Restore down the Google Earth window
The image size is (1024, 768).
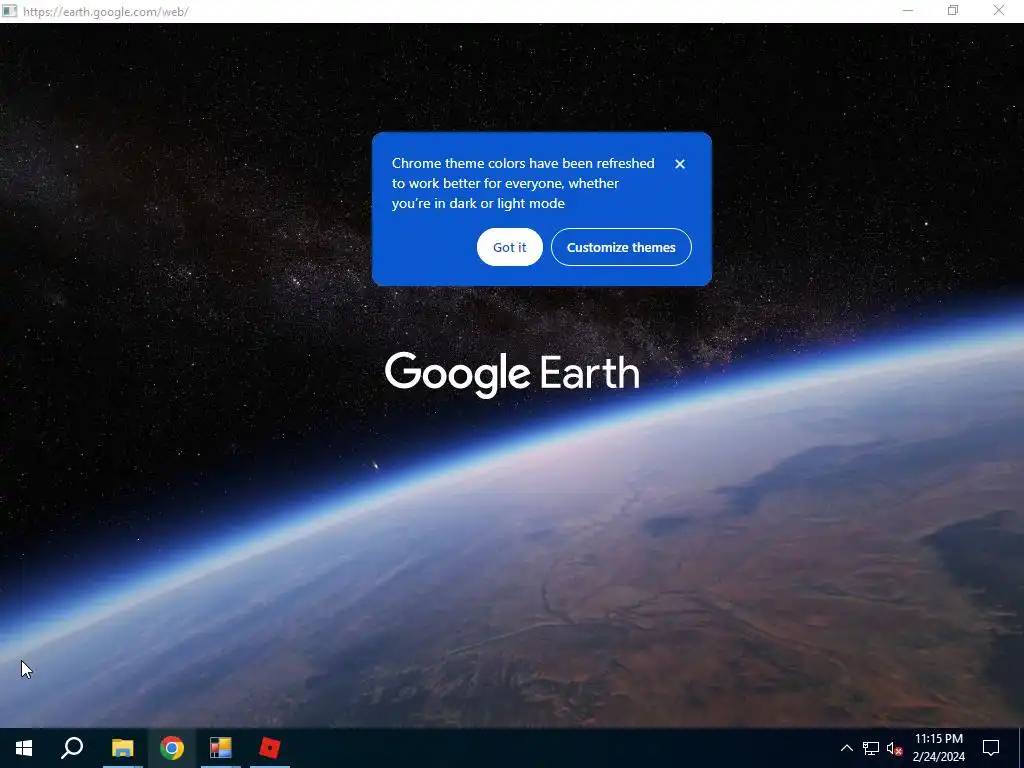coord(953,10)
